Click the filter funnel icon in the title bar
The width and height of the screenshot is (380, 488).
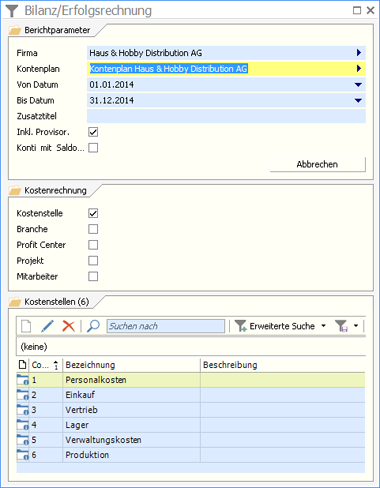click(12, 10)
